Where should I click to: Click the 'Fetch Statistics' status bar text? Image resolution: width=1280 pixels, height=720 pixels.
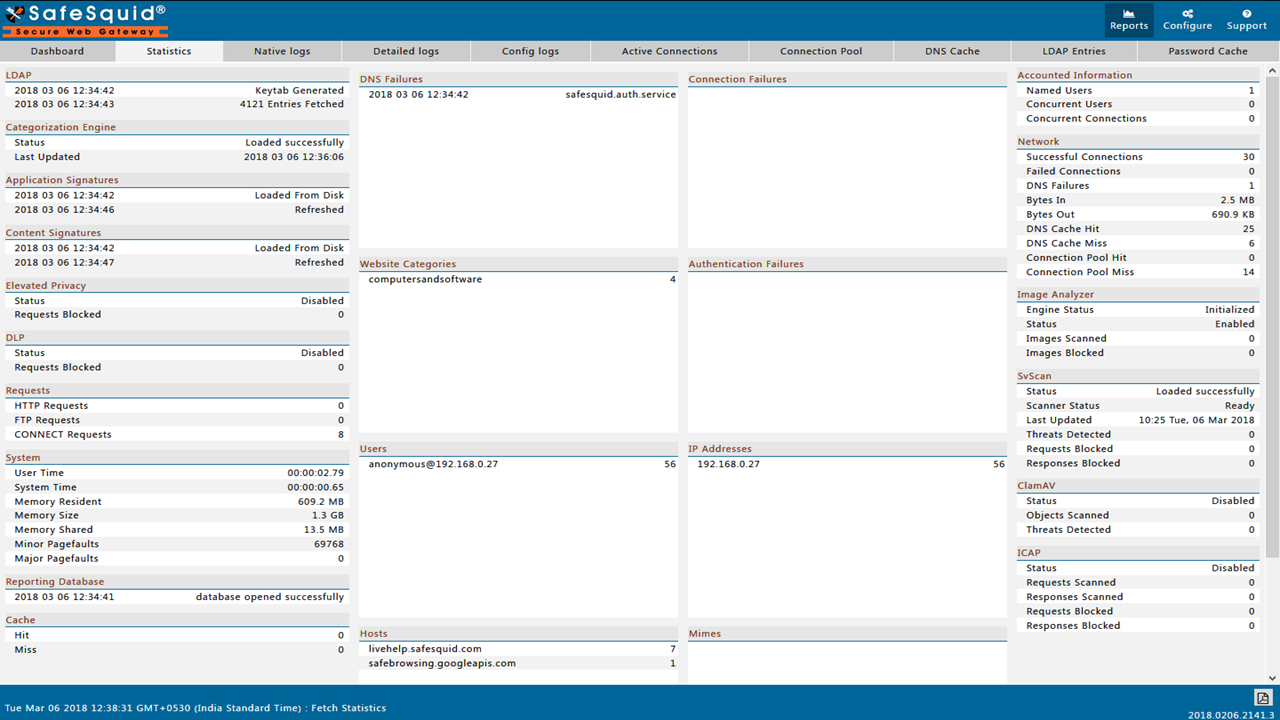coord(348,708)
